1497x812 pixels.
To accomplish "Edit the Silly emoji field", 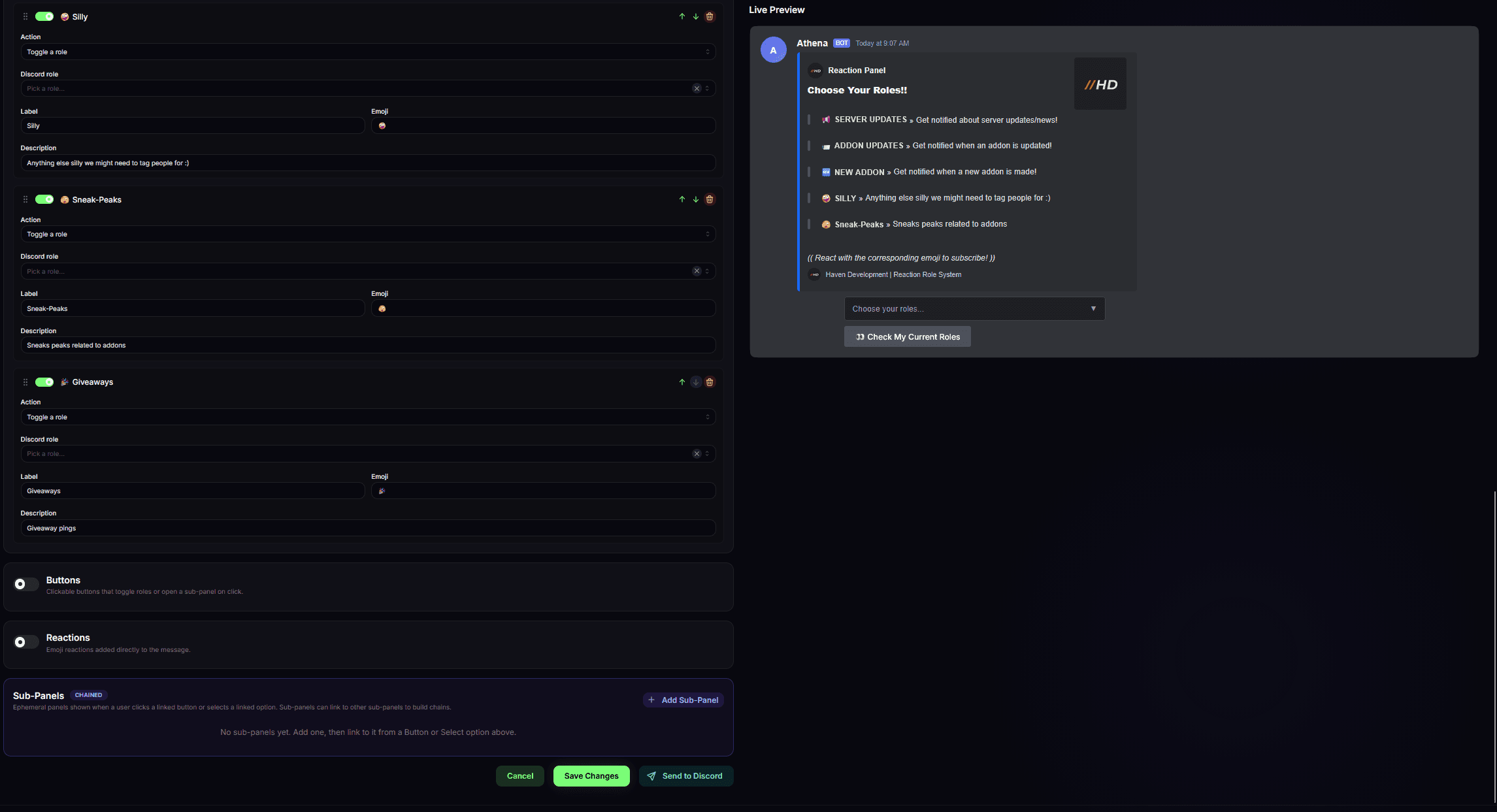I will pyautogui.click(x=543, y=125).
